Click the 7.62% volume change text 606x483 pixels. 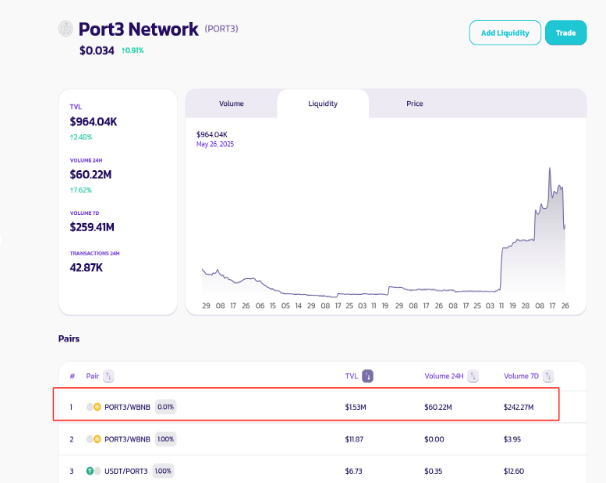tap(81, 190)
